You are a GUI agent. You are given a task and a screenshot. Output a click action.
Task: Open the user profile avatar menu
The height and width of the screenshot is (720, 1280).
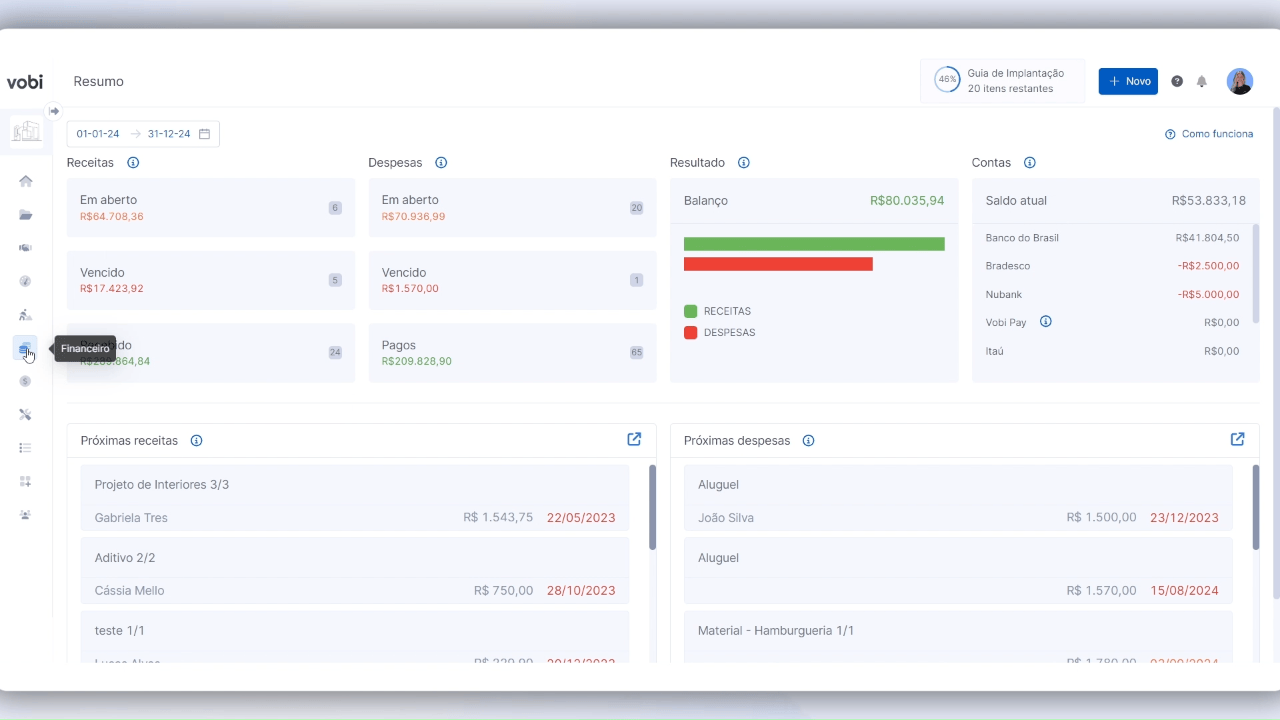tap(1240, 82)
